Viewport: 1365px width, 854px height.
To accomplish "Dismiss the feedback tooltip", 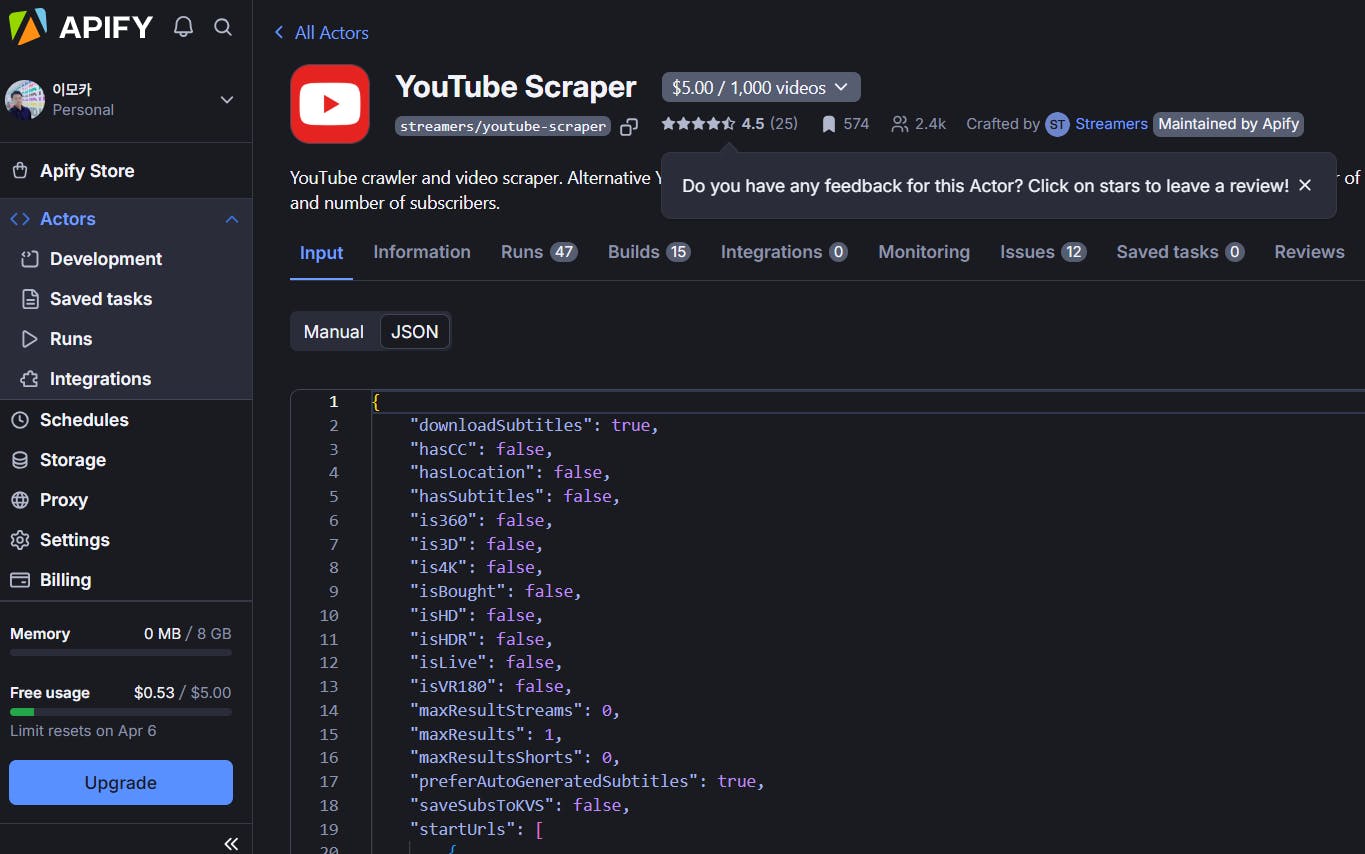I will click(1304, 185).
